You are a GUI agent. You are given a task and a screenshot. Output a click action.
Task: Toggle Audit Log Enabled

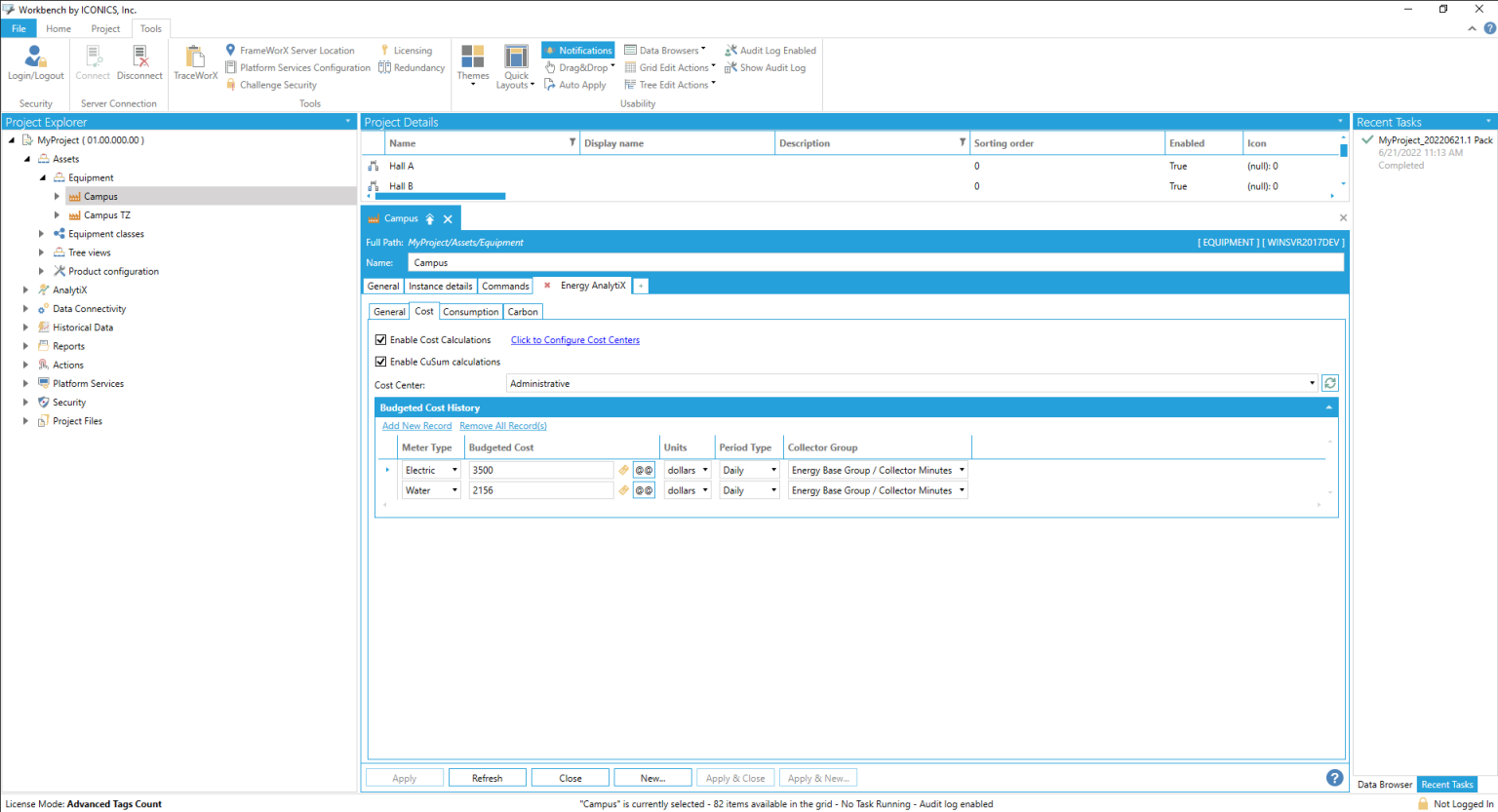point(770,51)
